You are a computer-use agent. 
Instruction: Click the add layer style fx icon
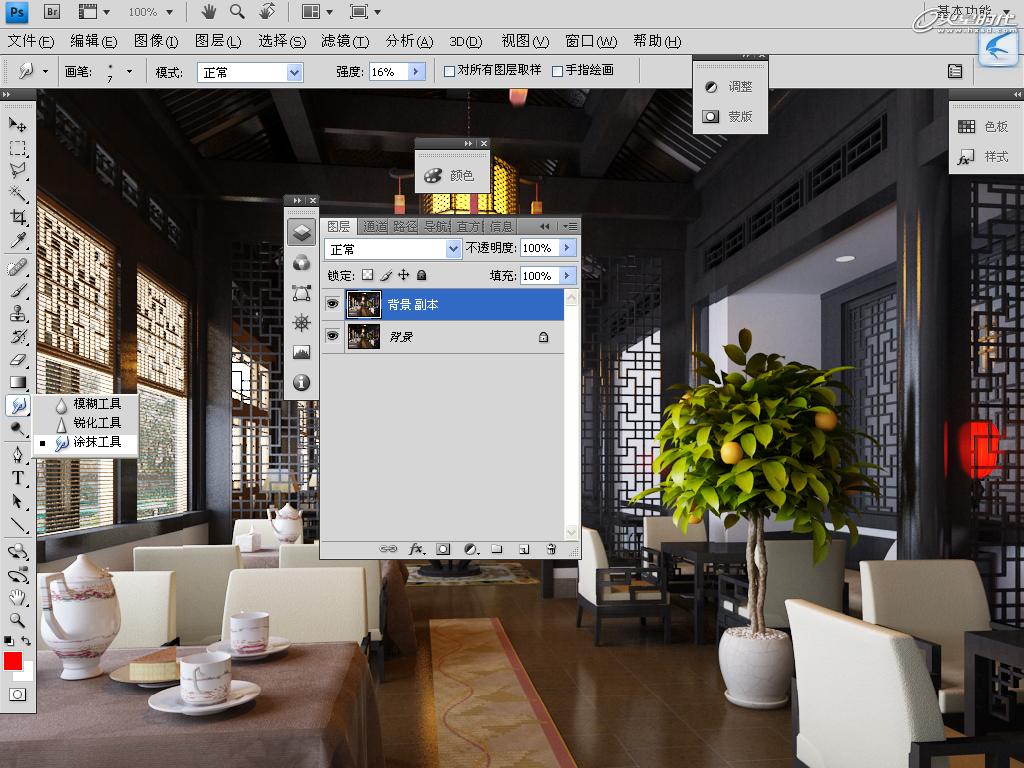416,549
